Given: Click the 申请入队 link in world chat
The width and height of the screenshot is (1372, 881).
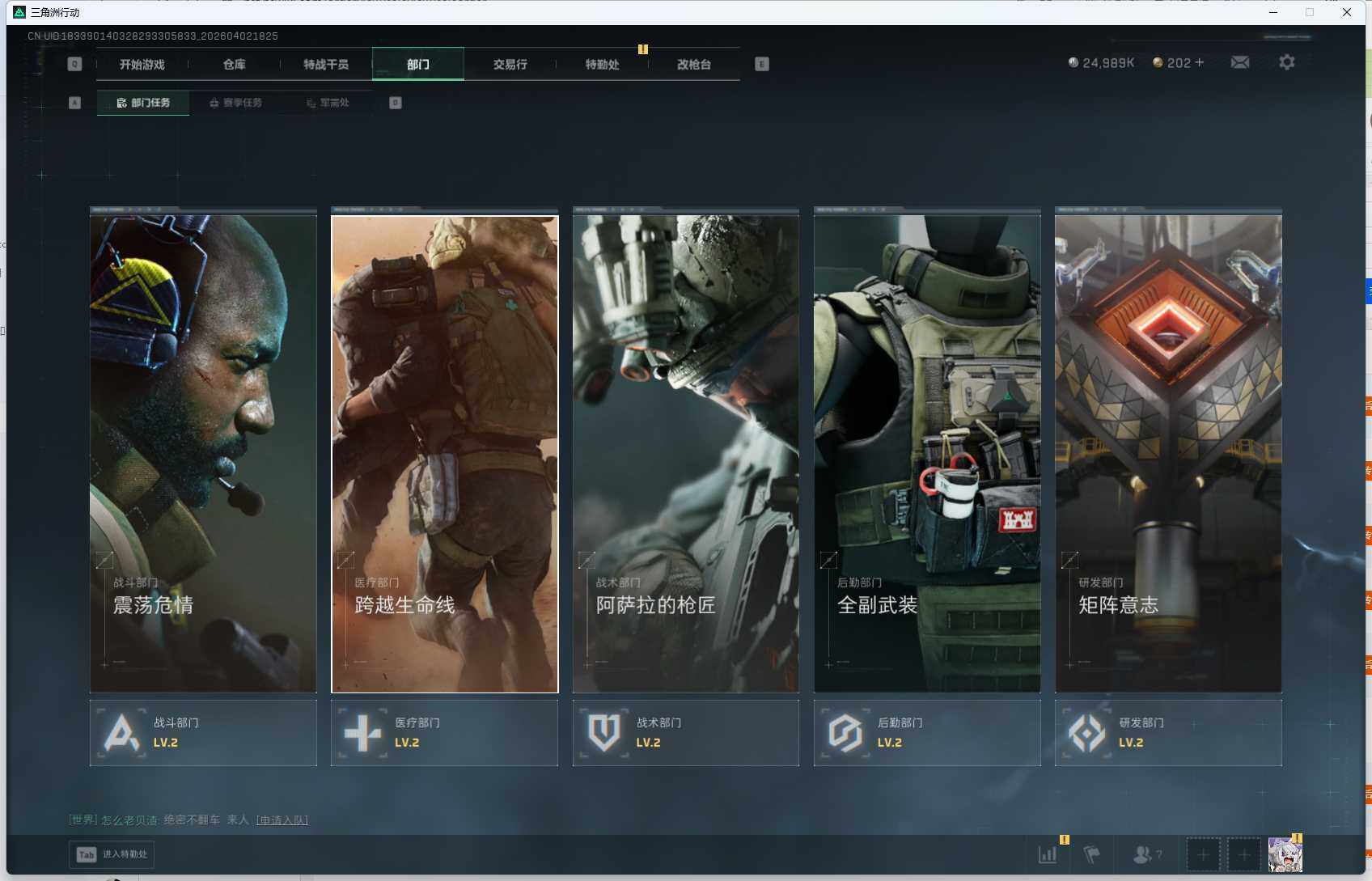Looking at the screenshot, I should pos(282,820).
